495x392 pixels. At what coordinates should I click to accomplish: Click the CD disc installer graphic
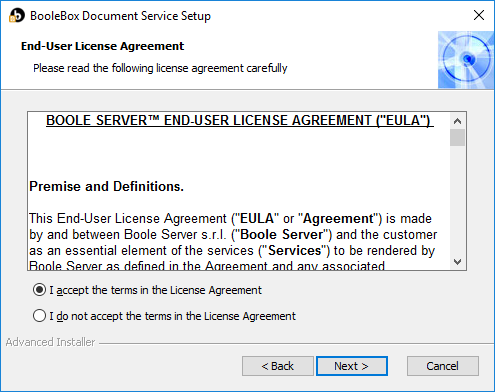click(466, 60)
